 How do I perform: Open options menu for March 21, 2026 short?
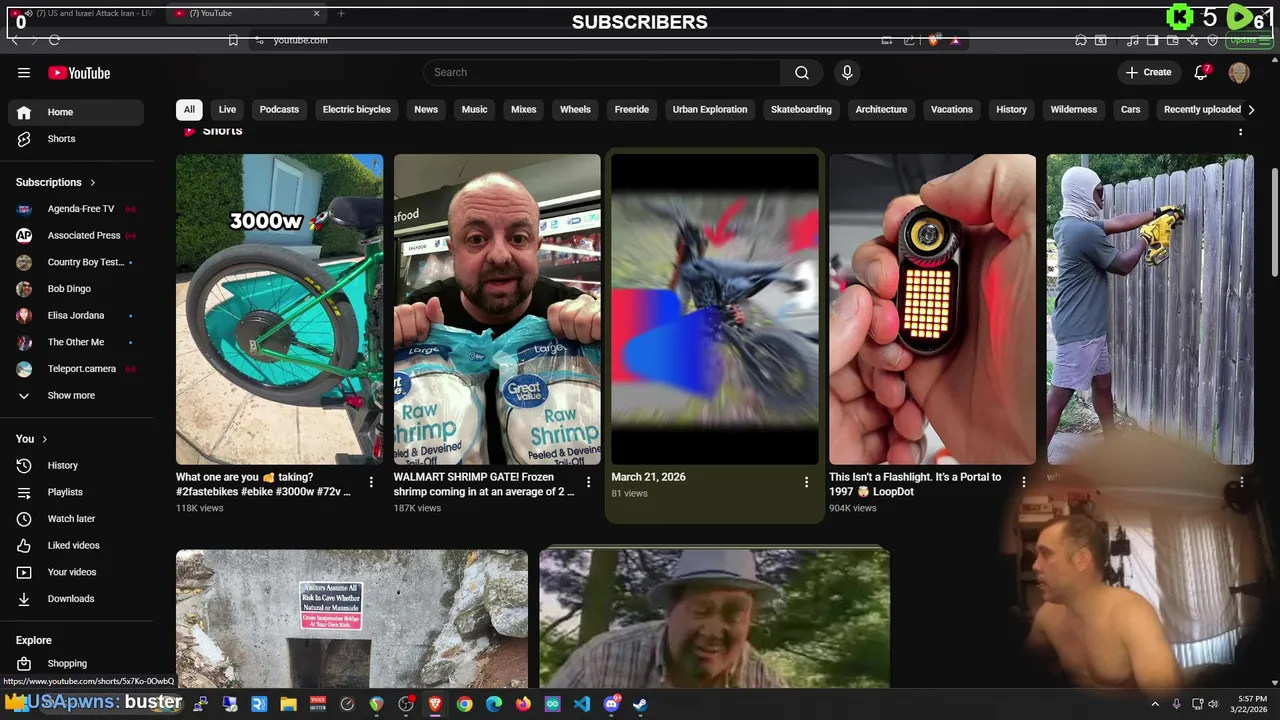click(x=806, y=482)
